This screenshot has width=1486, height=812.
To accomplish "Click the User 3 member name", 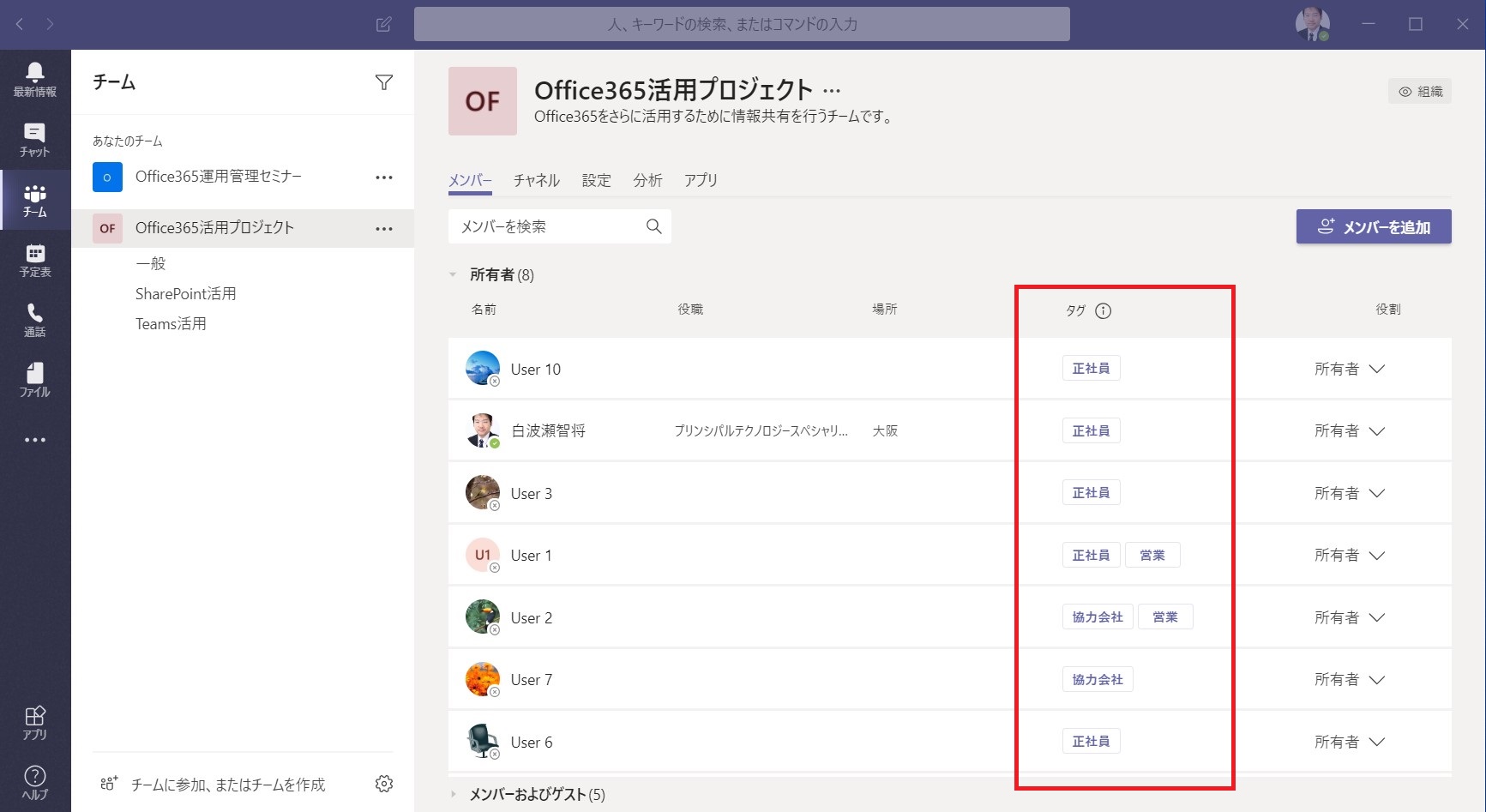I will point(532,494).
